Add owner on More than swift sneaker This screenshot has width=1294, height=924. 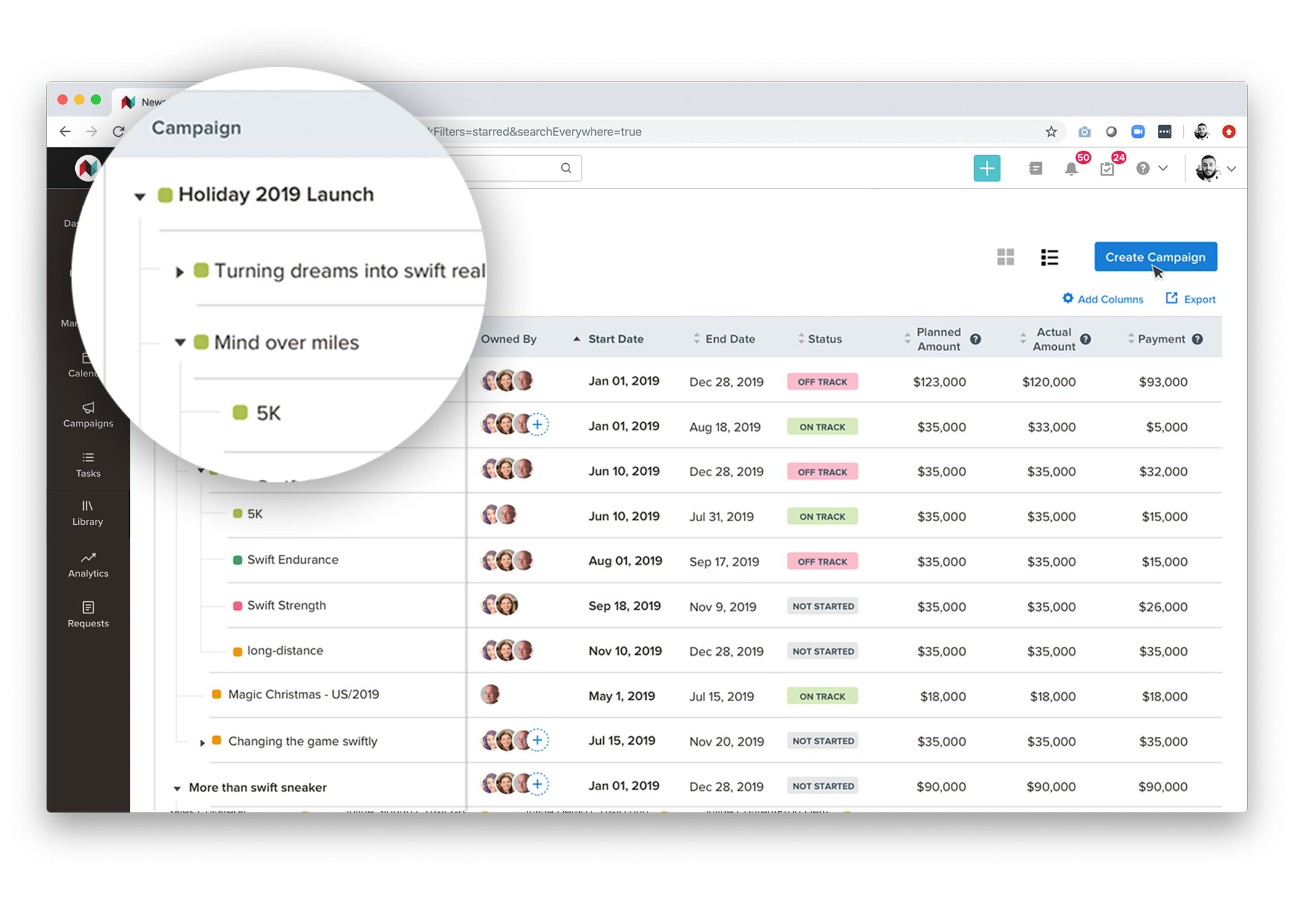(x=538, y=784)
